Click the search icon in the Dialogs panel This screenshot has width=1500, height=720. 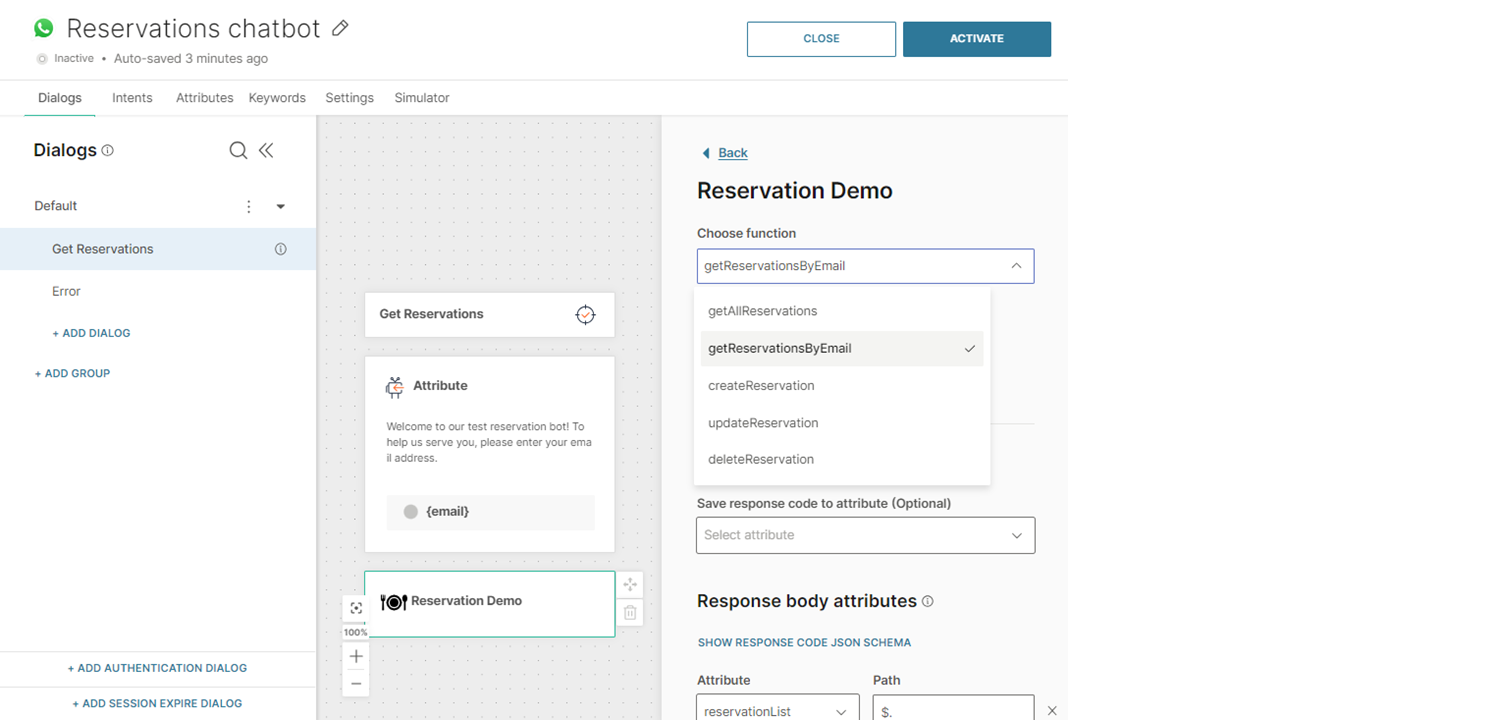tap(238, 150)
